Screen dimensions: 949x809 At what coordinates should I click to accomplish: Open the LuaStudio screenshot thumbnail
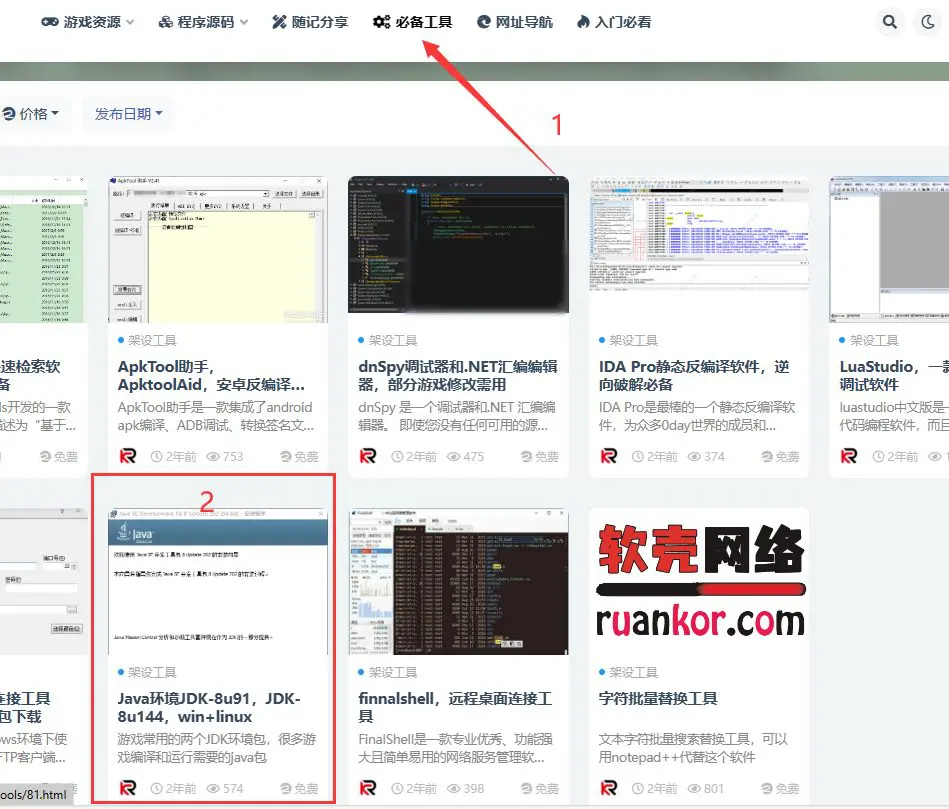coord(889,249)
